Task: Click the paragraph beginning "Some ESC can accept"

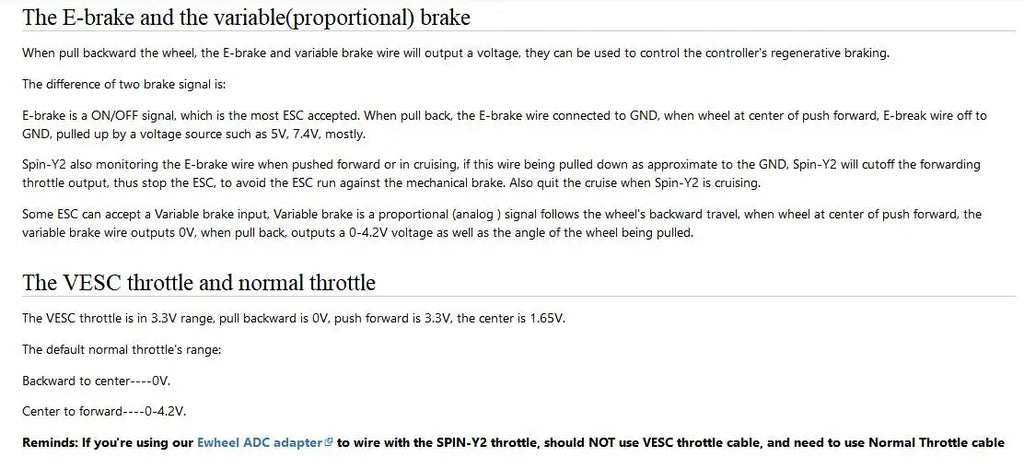Action: pyautogui.click(x=502, y=223)
